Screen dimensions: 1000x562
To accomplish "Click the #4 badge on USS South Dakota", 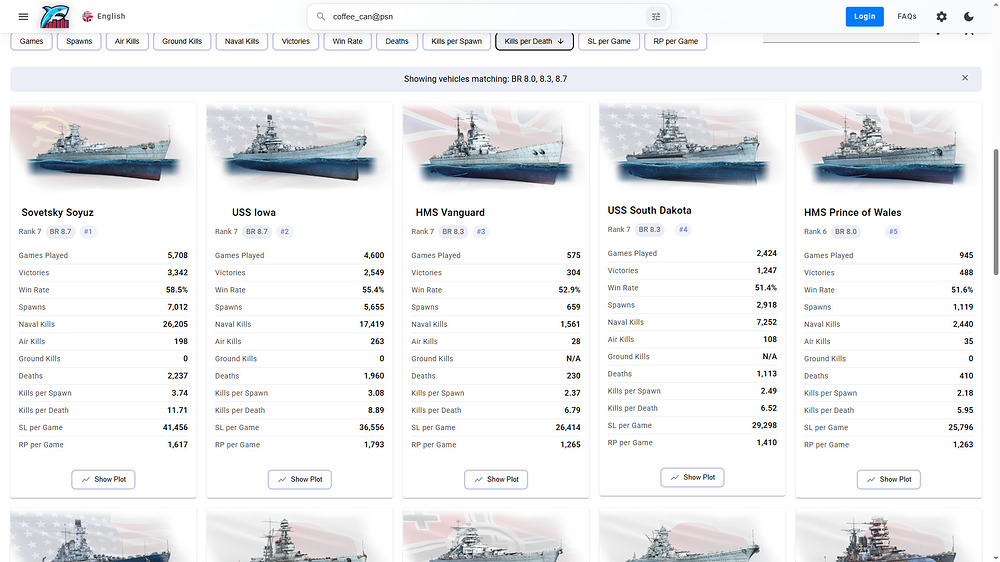I will tap(683, 230).
